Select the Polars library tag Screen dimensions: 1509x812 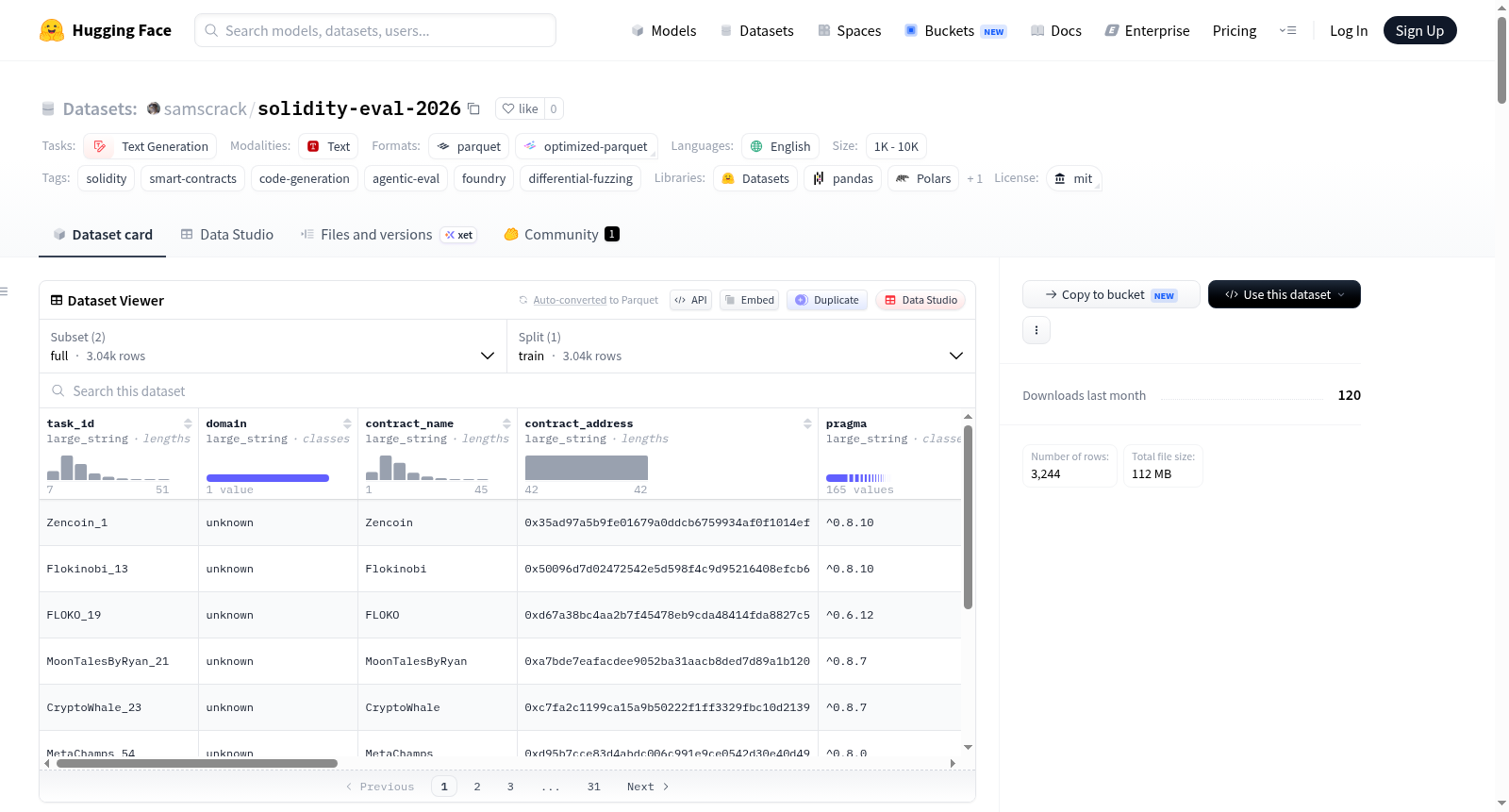(x=923, y=178)
